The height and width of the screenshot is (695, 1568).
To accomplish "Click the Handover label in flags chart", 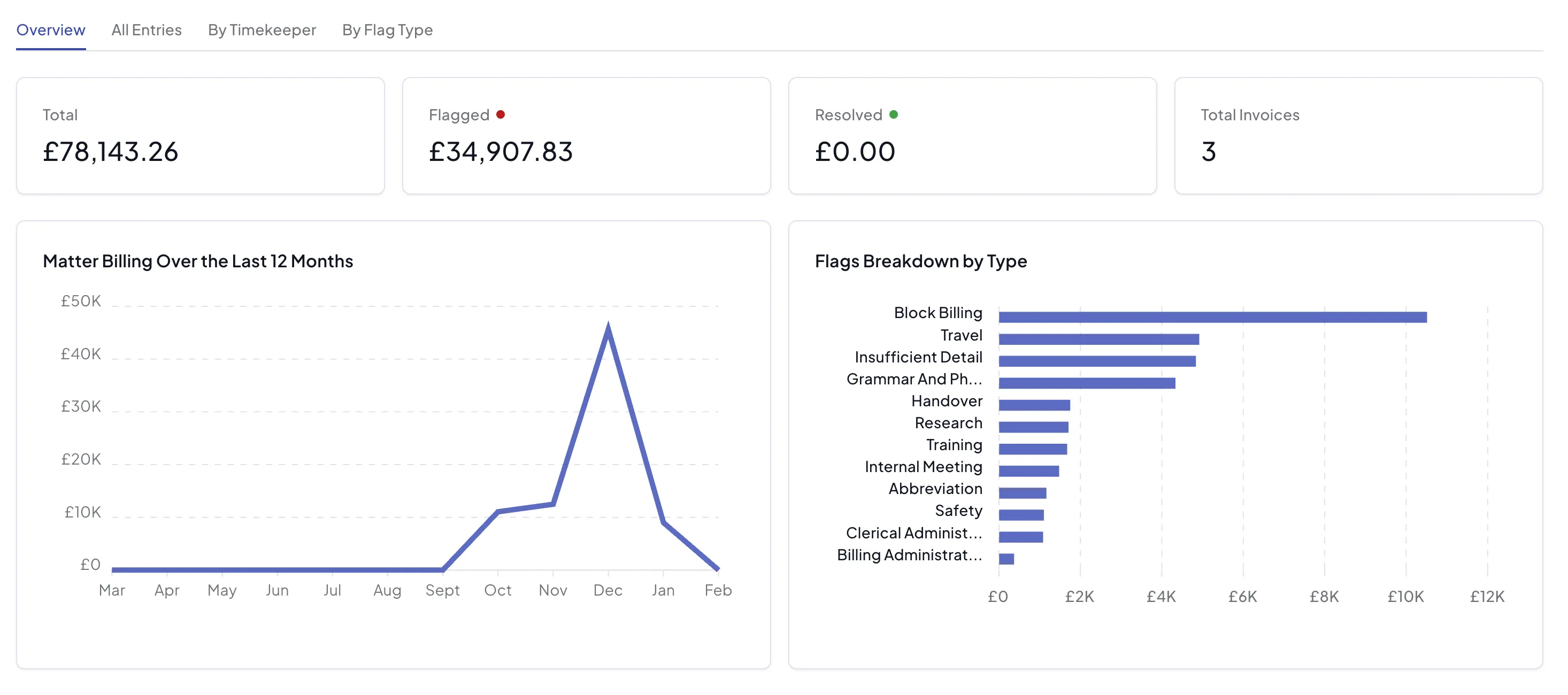I will [947, 401].
